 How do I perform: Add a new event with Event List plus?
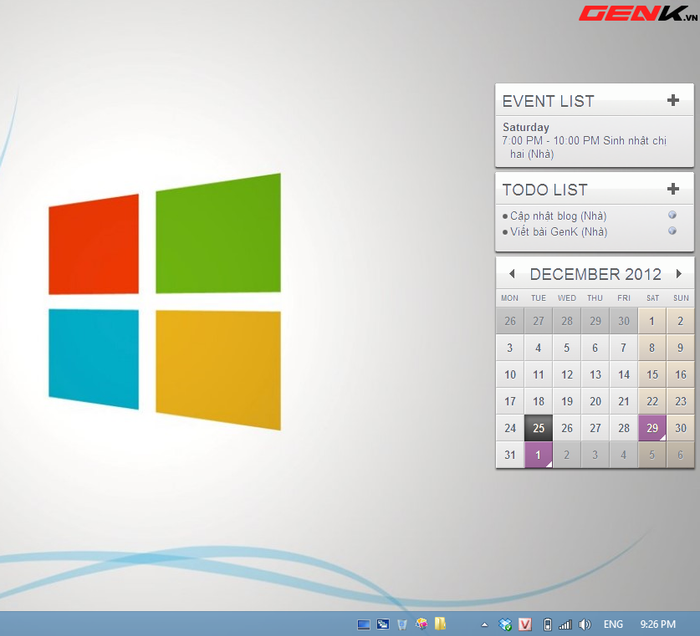673,100
